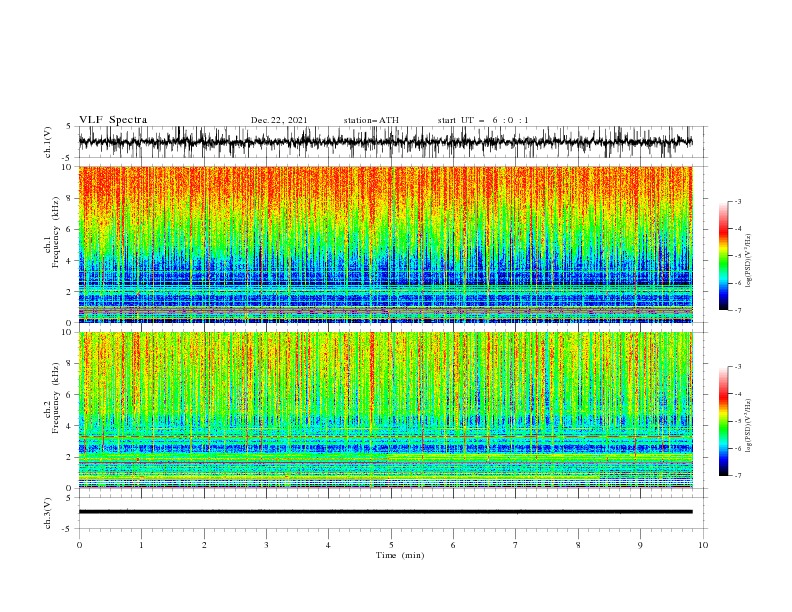Click the "ch.1(V)" axis label
Screen dimensions: 792x612
48,142
